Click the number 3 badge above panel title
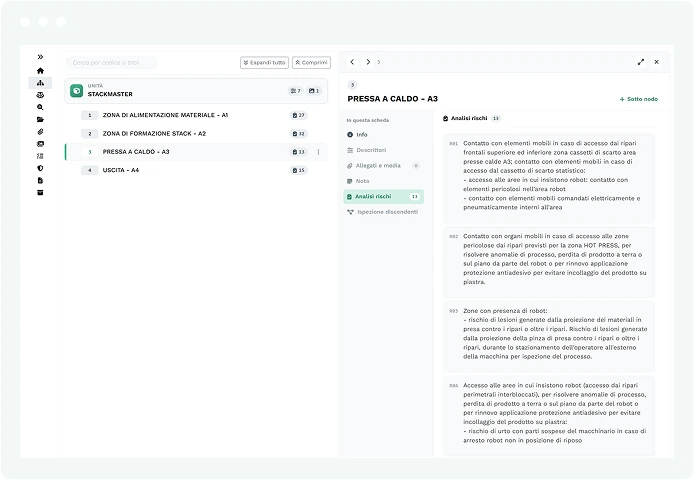 (352, 85)
